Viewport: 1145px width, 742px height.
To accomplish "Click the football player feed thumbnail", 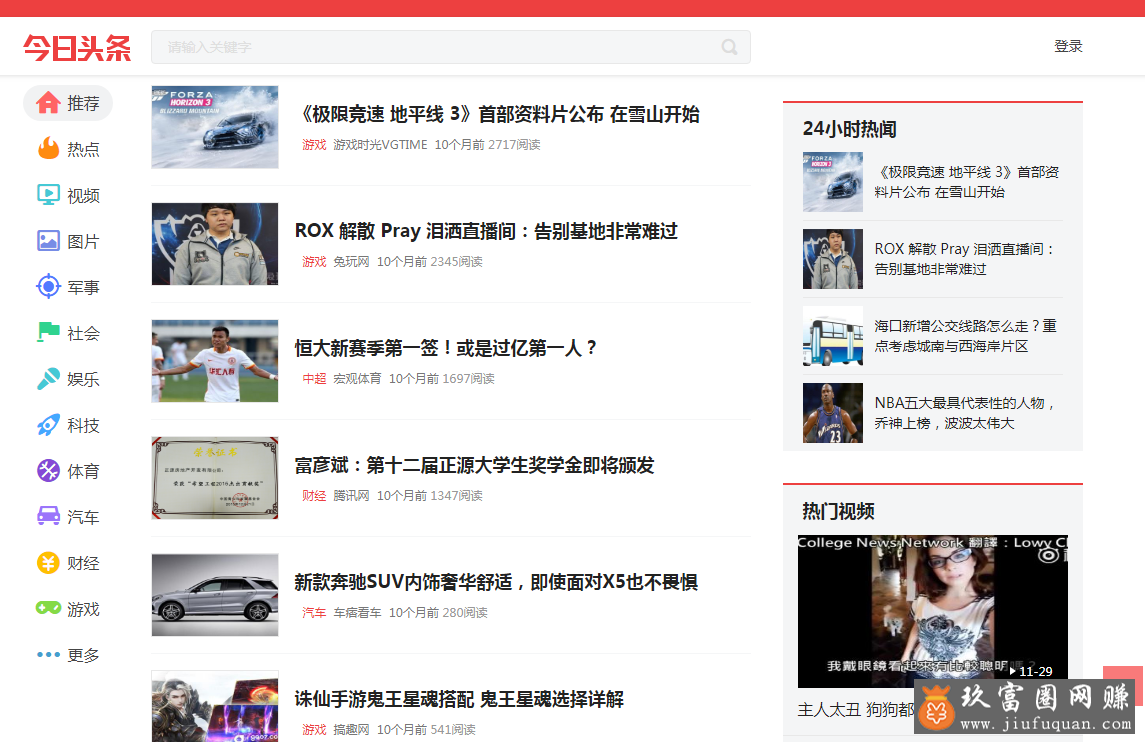I will (215, 361).
